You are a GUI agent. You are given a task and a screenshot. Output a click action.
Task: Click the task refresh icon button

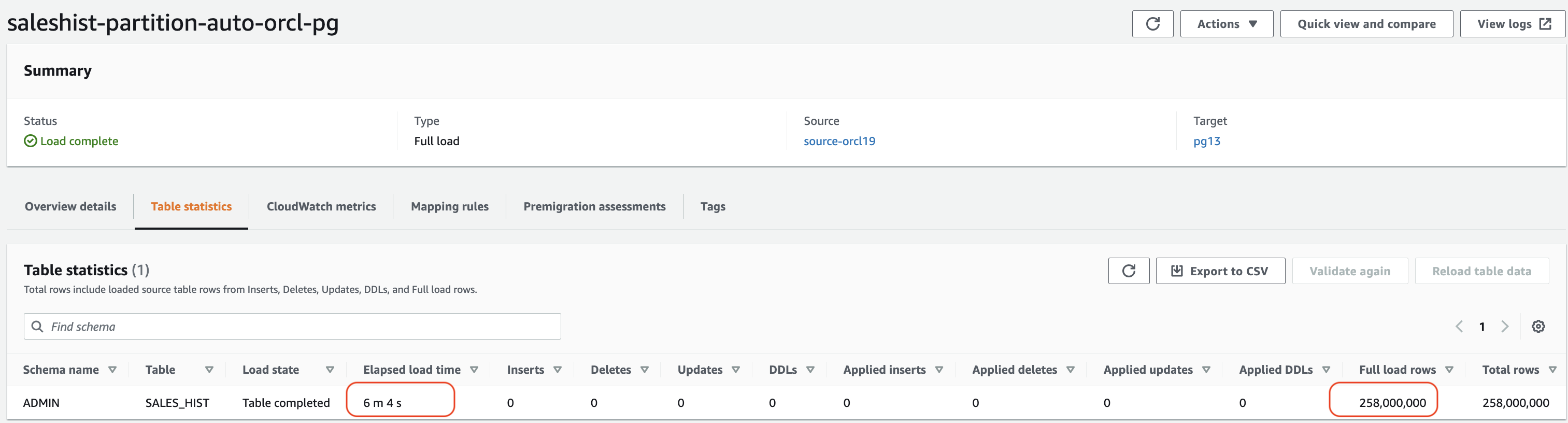(x=1152, y=24)
